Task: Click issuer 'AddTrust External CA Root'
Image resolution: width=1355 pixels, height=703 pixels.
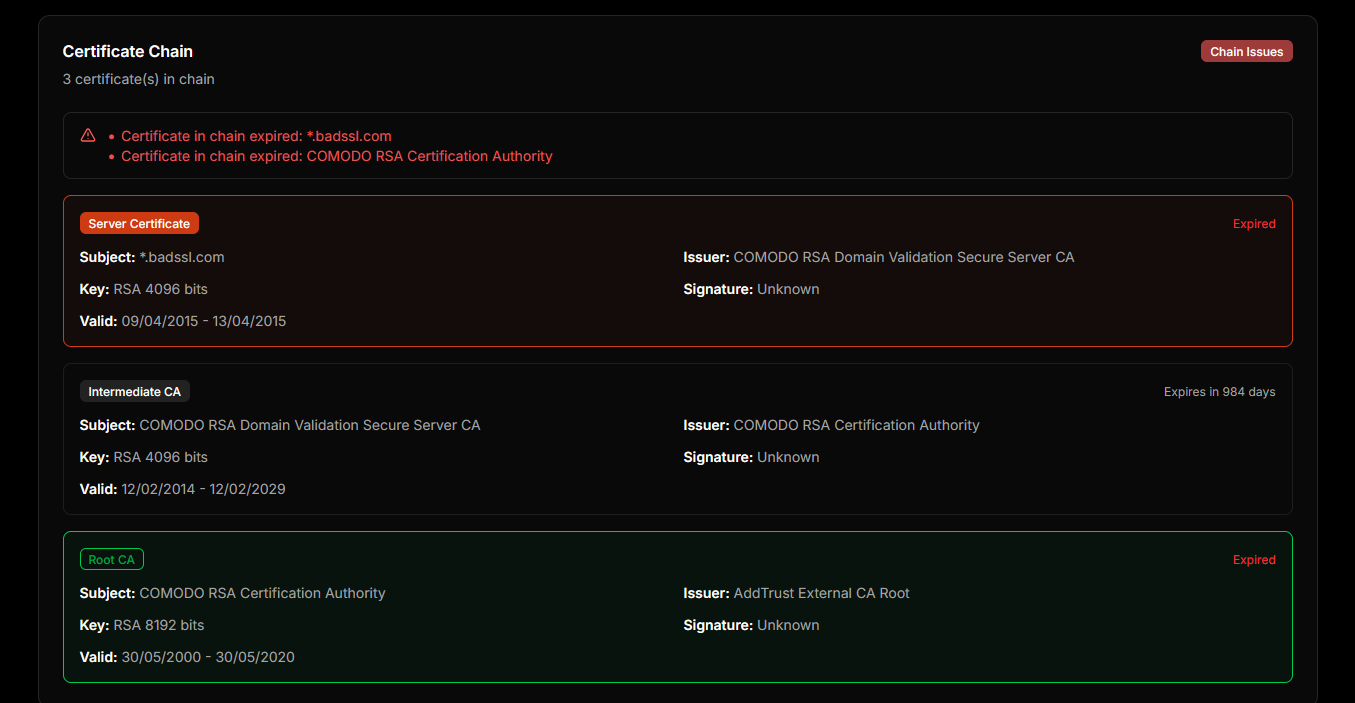Action: point(822,593)
